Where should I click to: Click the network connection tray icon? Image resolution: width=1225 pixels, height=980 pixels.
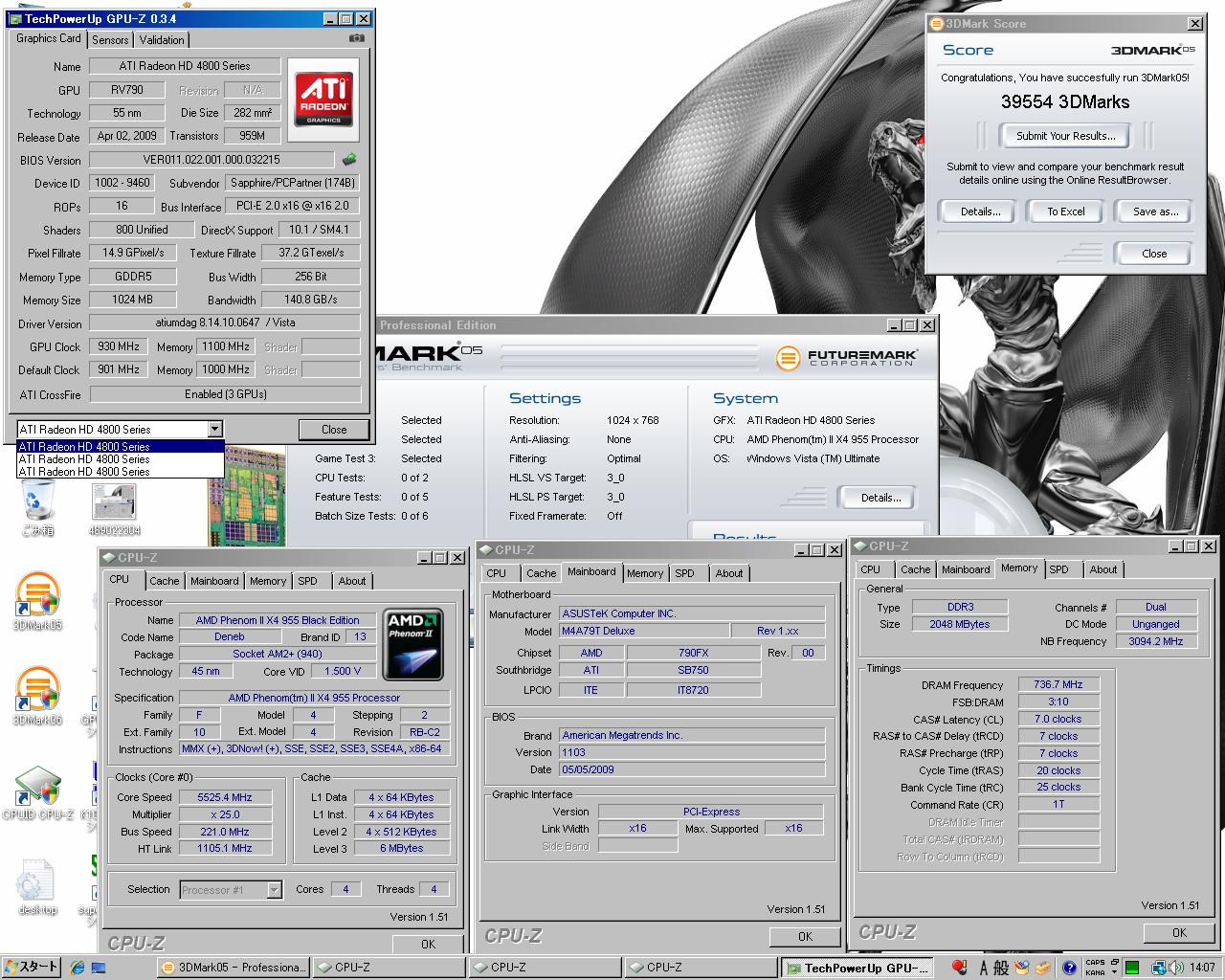[1158, 968]
